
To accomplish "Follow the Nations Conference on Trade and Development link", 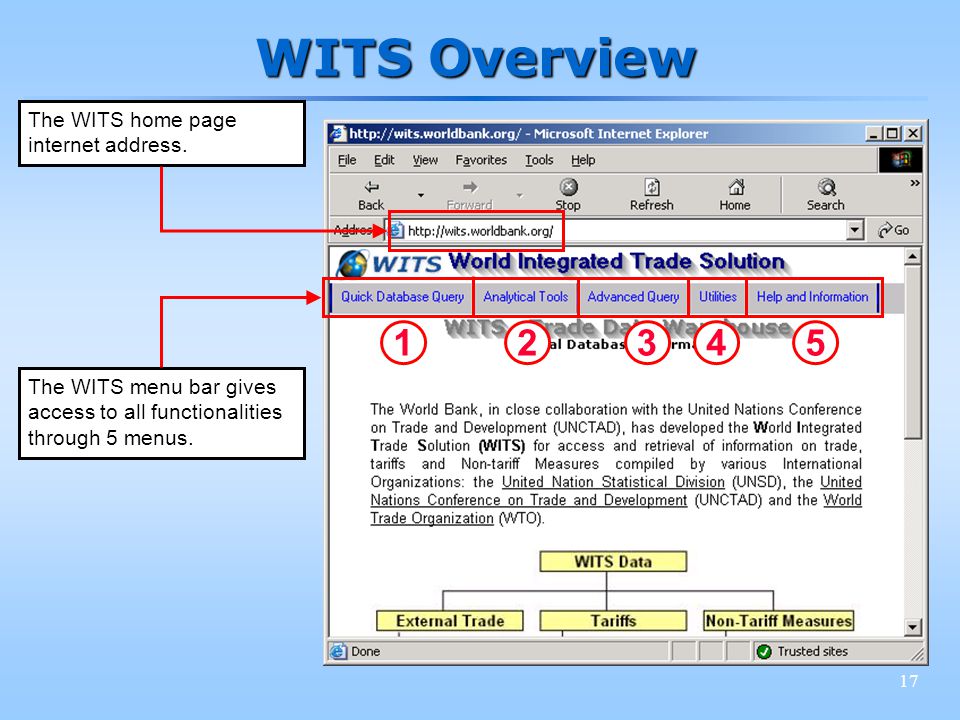I will tap(529, 501).
